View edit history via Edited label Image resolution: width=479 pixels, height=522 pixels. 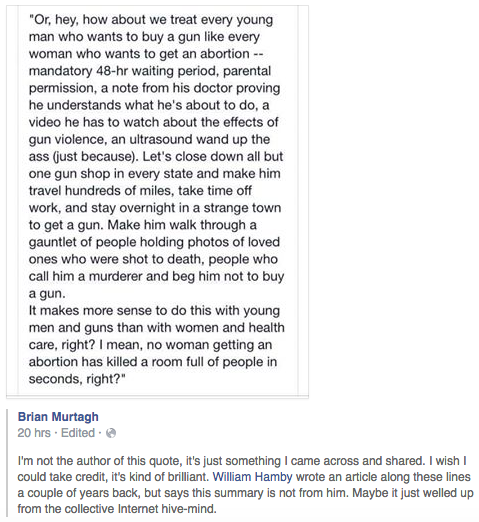click(78, 433)
